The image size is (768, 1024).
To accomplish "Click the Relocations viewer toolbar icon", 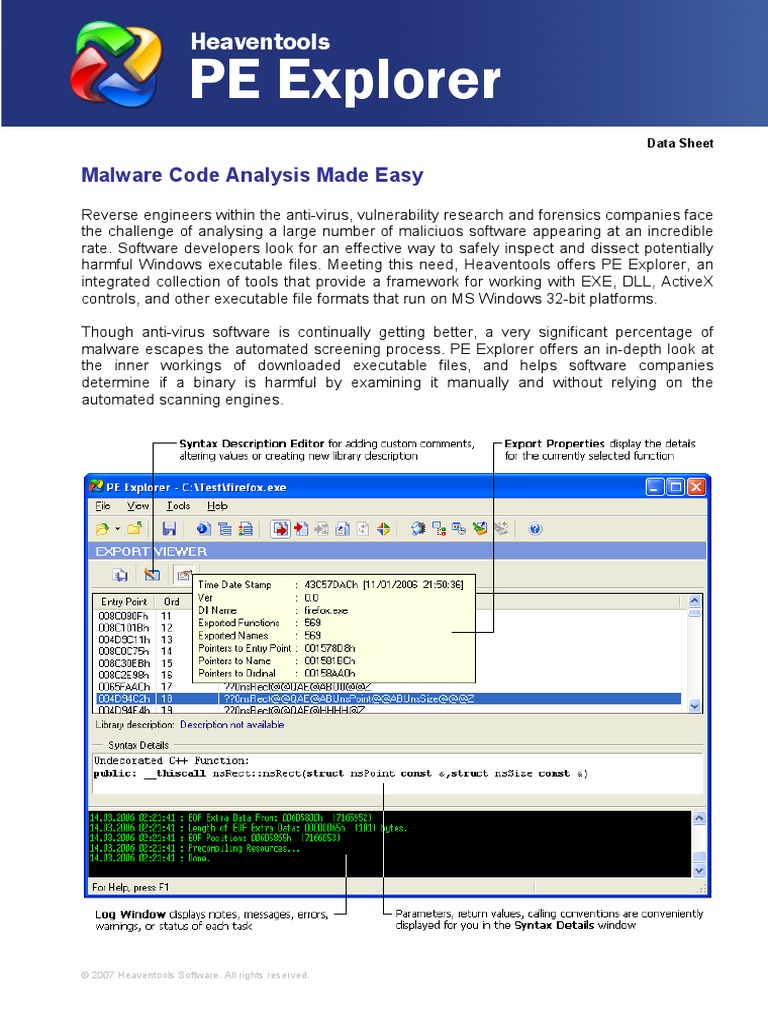I will tap(342, 529).
